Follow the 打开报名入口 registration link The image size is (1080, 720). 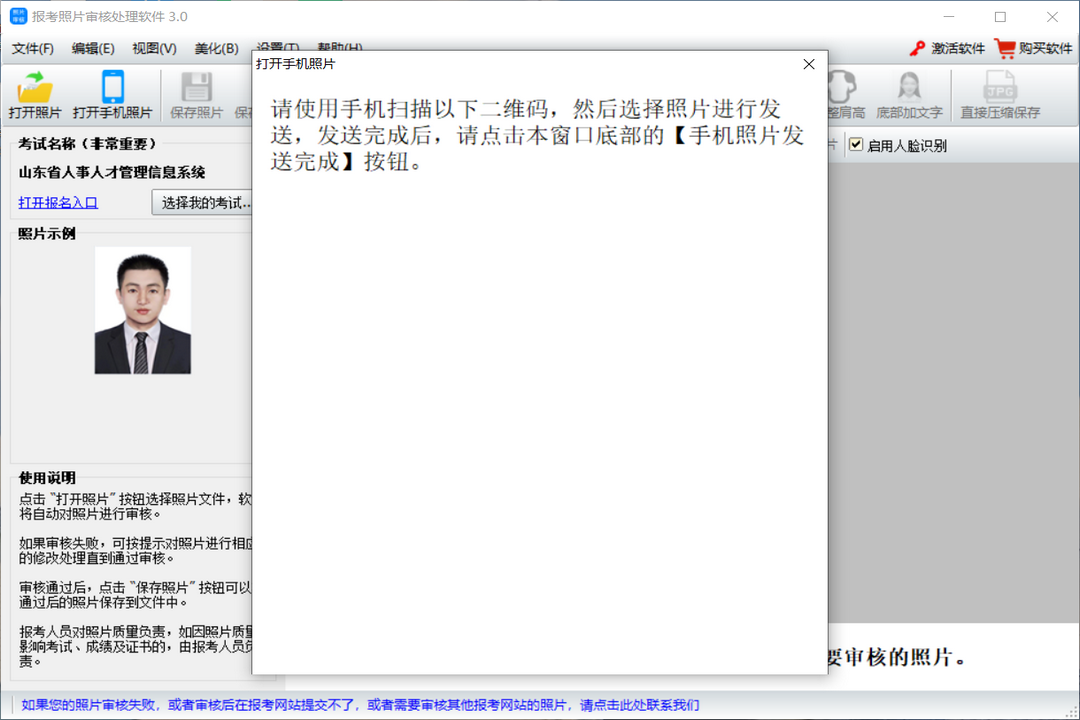[57, 202]
